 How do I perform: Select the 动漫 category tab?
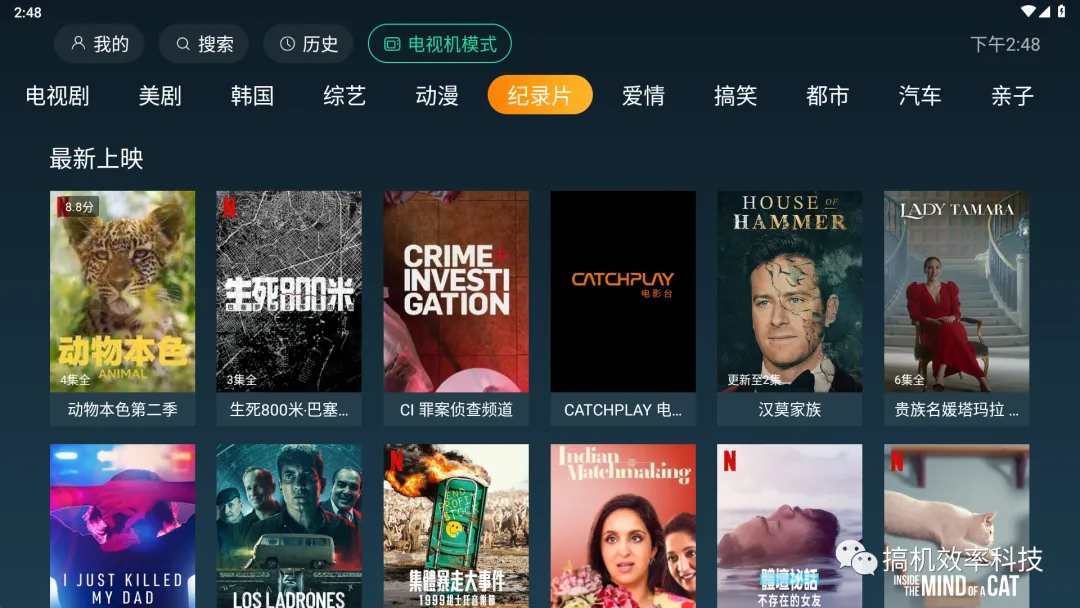(437, 96)
